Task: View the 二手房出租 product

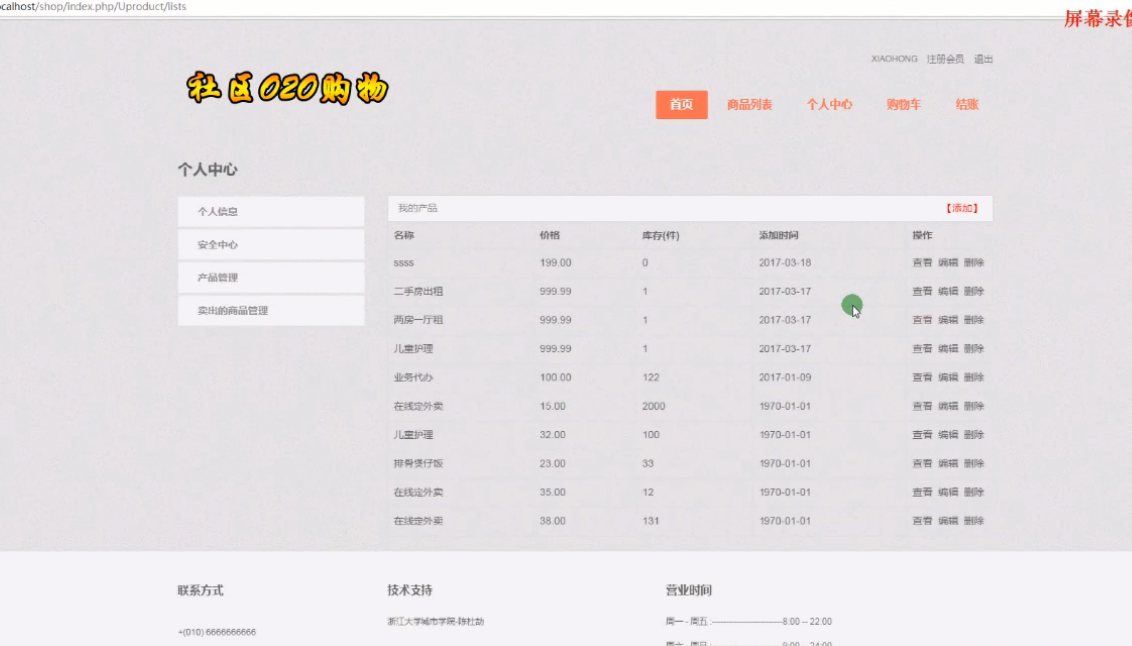Action: click(922, 292)
